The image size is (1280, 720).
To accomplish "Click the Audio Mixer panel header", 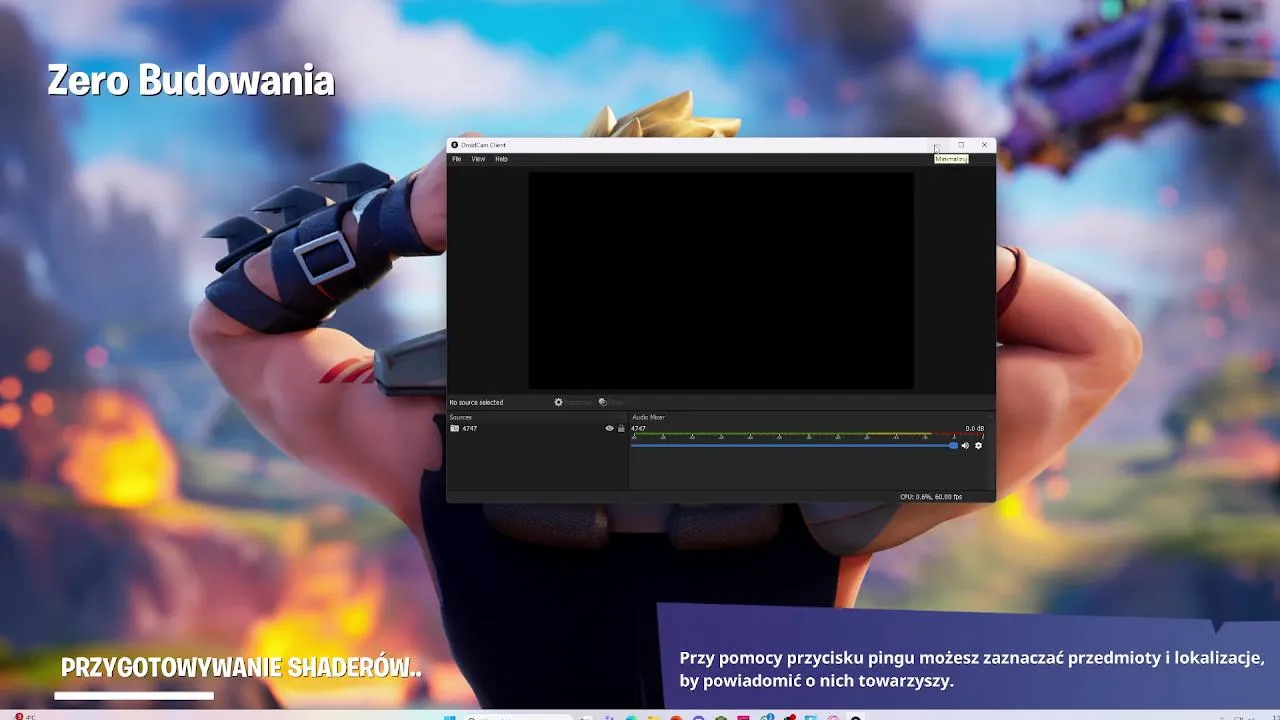I will (x=648, y=417).
